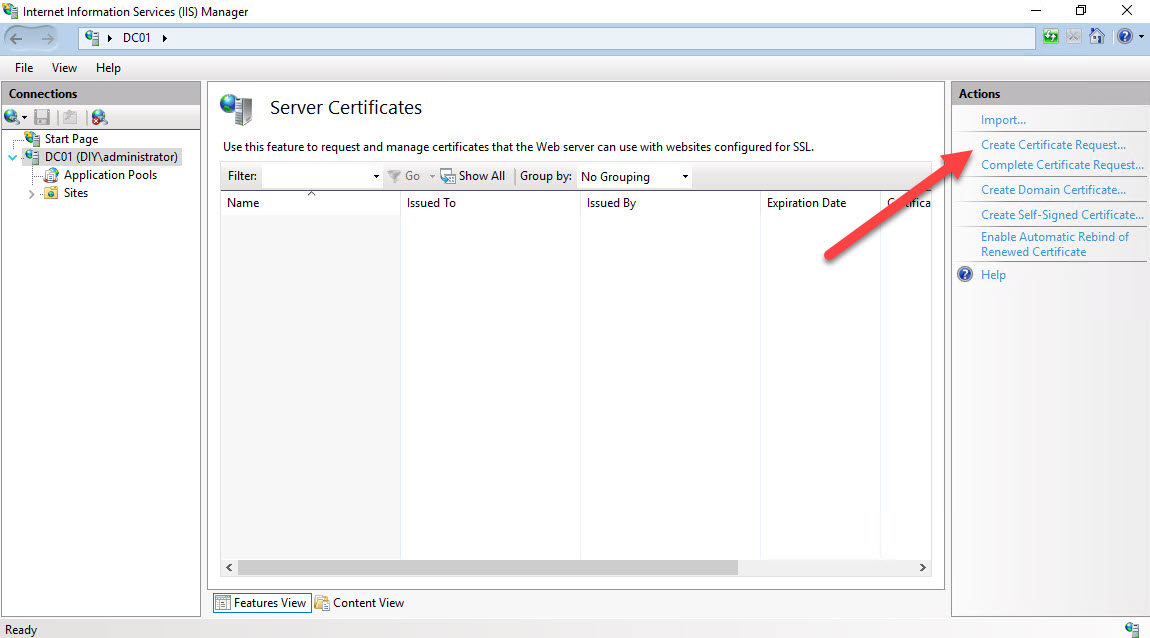
Task: Open the Filter dropdown arrow
Action: point(376,177)
